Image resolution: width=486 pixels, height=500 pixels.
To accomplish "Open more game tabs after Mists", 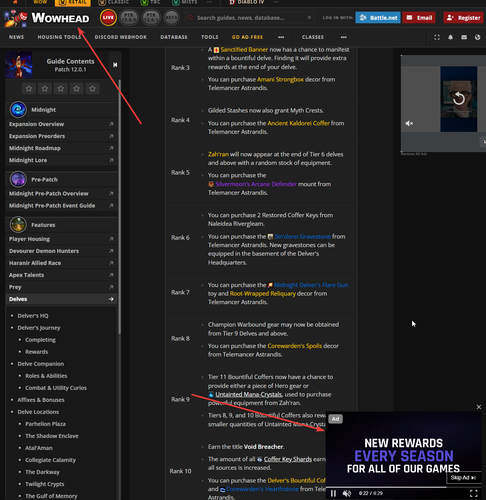I will point(209,2).
